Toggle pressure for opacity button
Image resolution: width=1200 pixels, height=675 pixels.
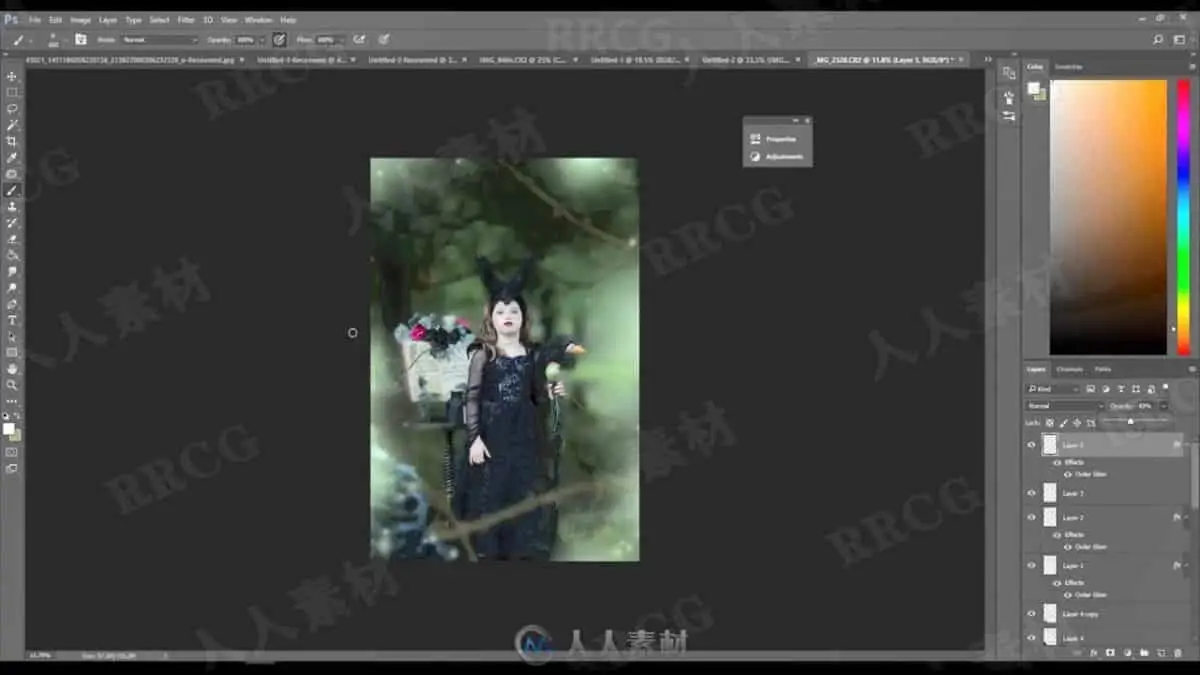coord(278,40)
